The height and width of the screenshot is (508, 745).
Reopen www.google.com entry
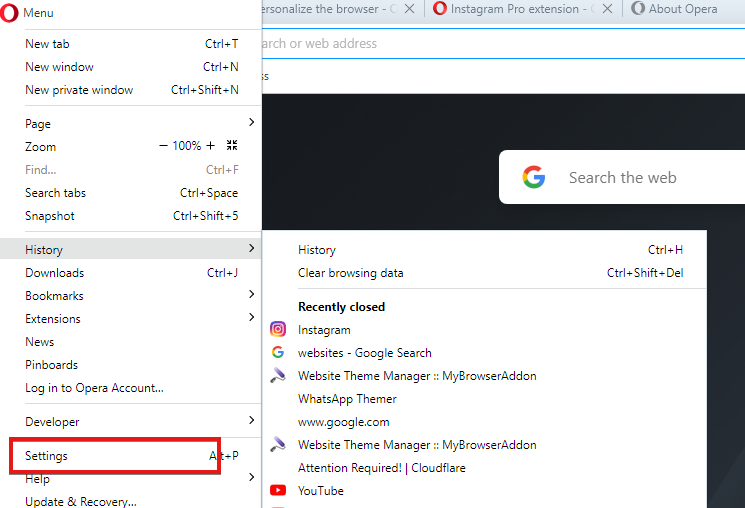(485, 422)
